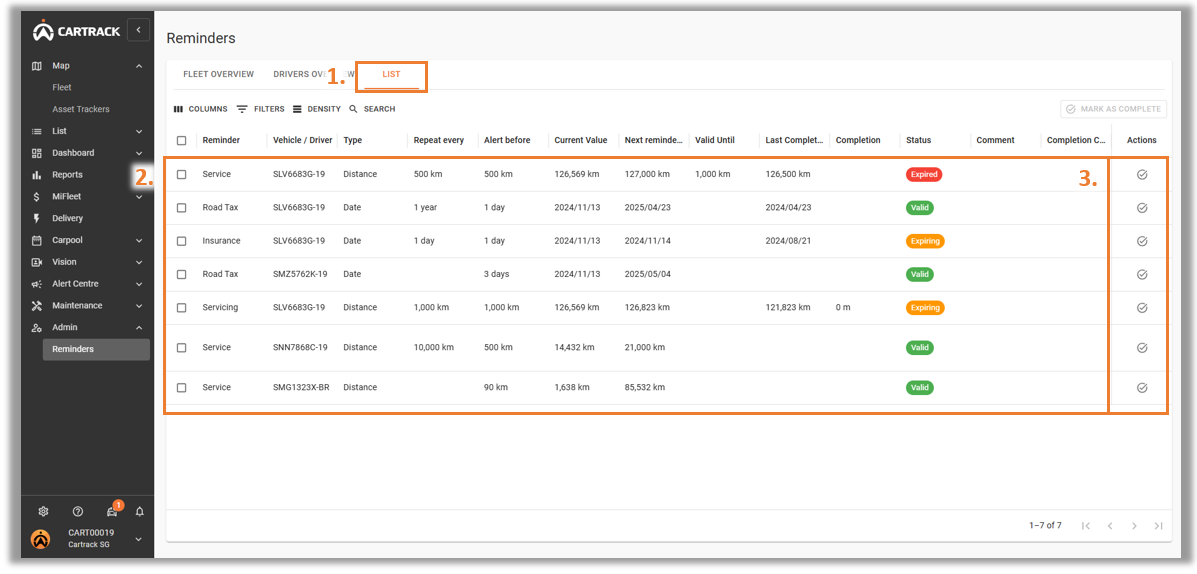
Task: Expand the Maintenance menu chevron
Action: [x=139, y=305]
